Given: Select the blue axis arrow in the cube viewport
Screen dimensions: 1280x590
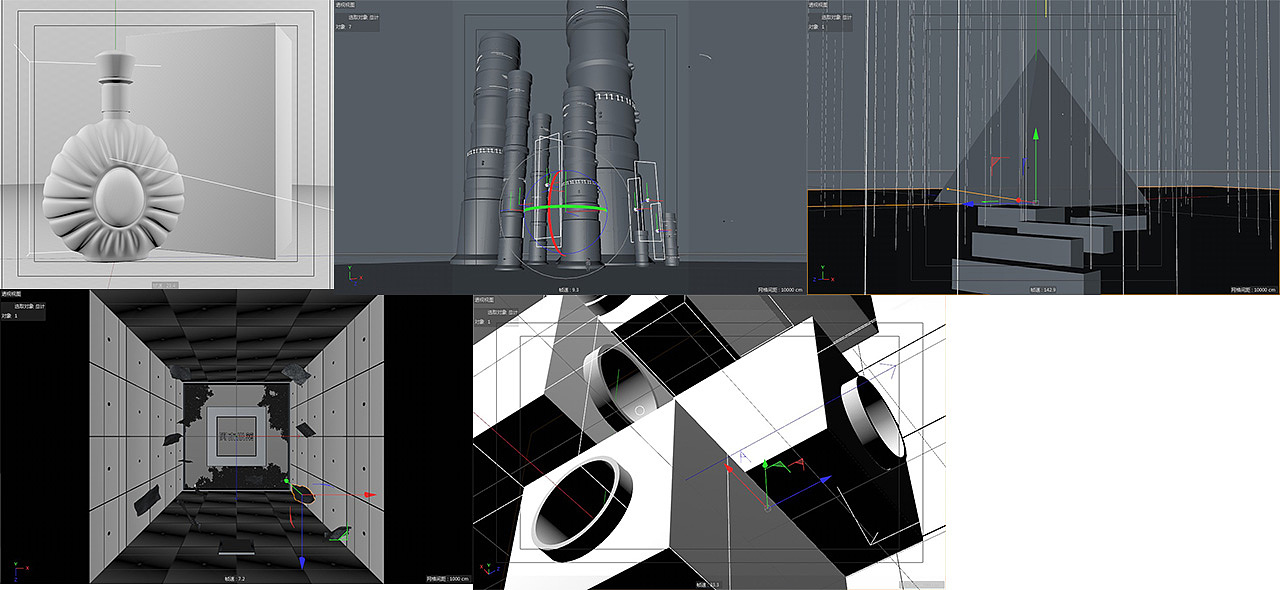Looking at the screenshot, I should tap(826, 480).
